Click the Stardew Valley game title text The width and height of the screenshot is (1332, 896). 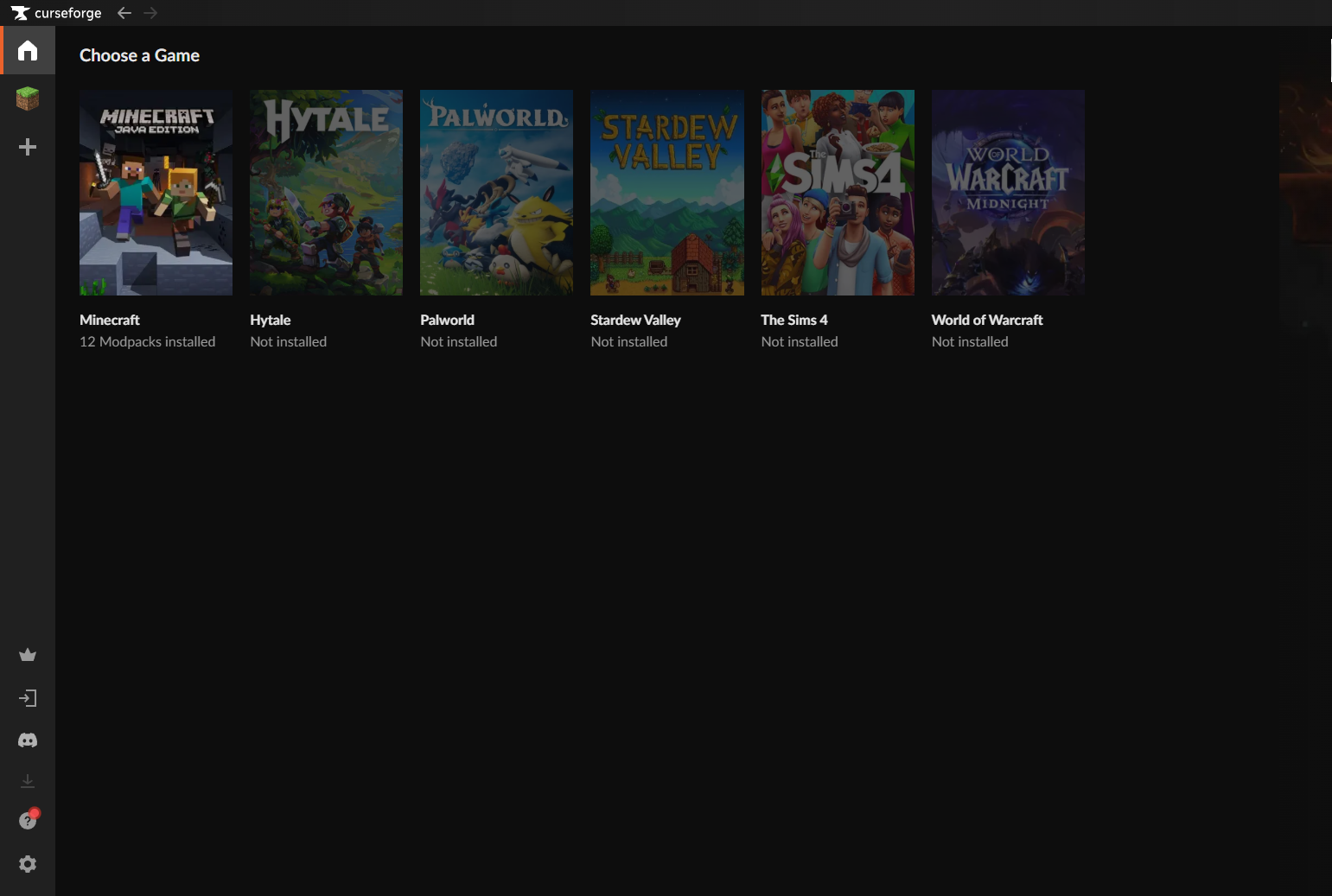click(636, 320)
